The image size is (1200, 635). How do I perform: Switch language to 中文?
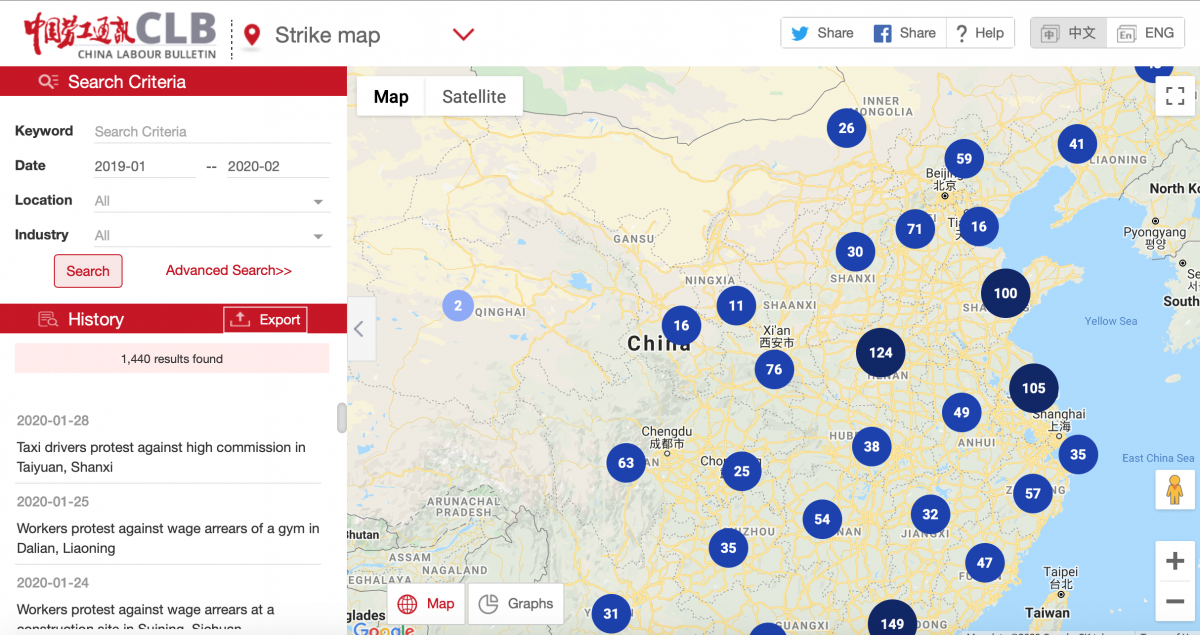point(1069,33)
